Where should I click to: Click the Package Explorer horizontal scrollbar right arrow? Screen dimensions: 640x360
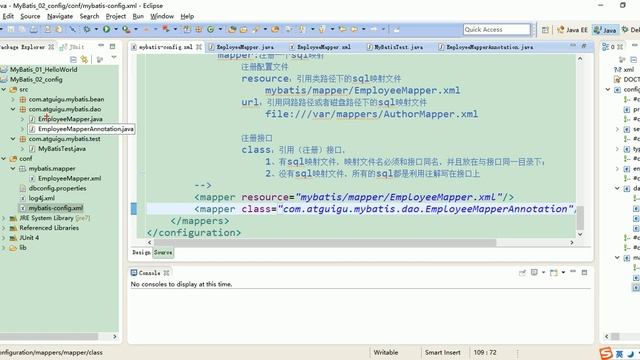coord(115,336)
